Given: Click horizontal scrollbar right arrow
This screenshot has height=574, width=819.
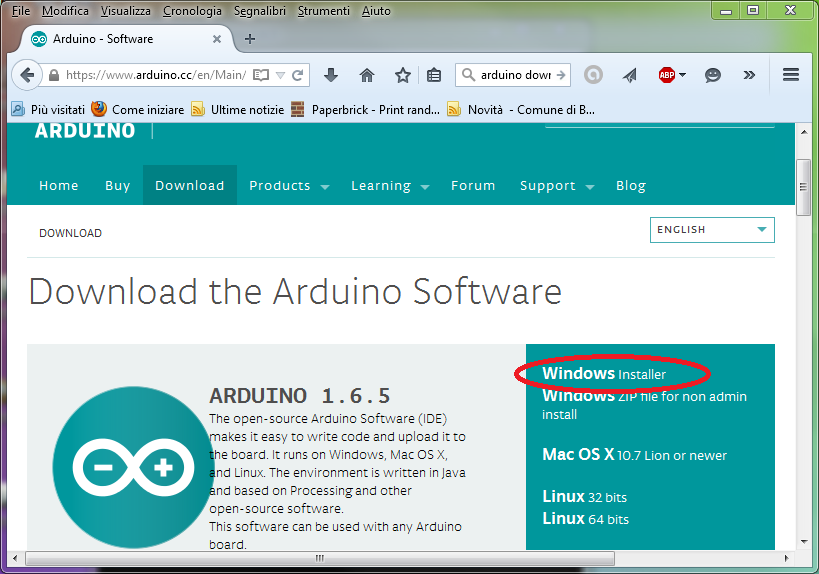Looking at the screenshot, I should point(786,558).
